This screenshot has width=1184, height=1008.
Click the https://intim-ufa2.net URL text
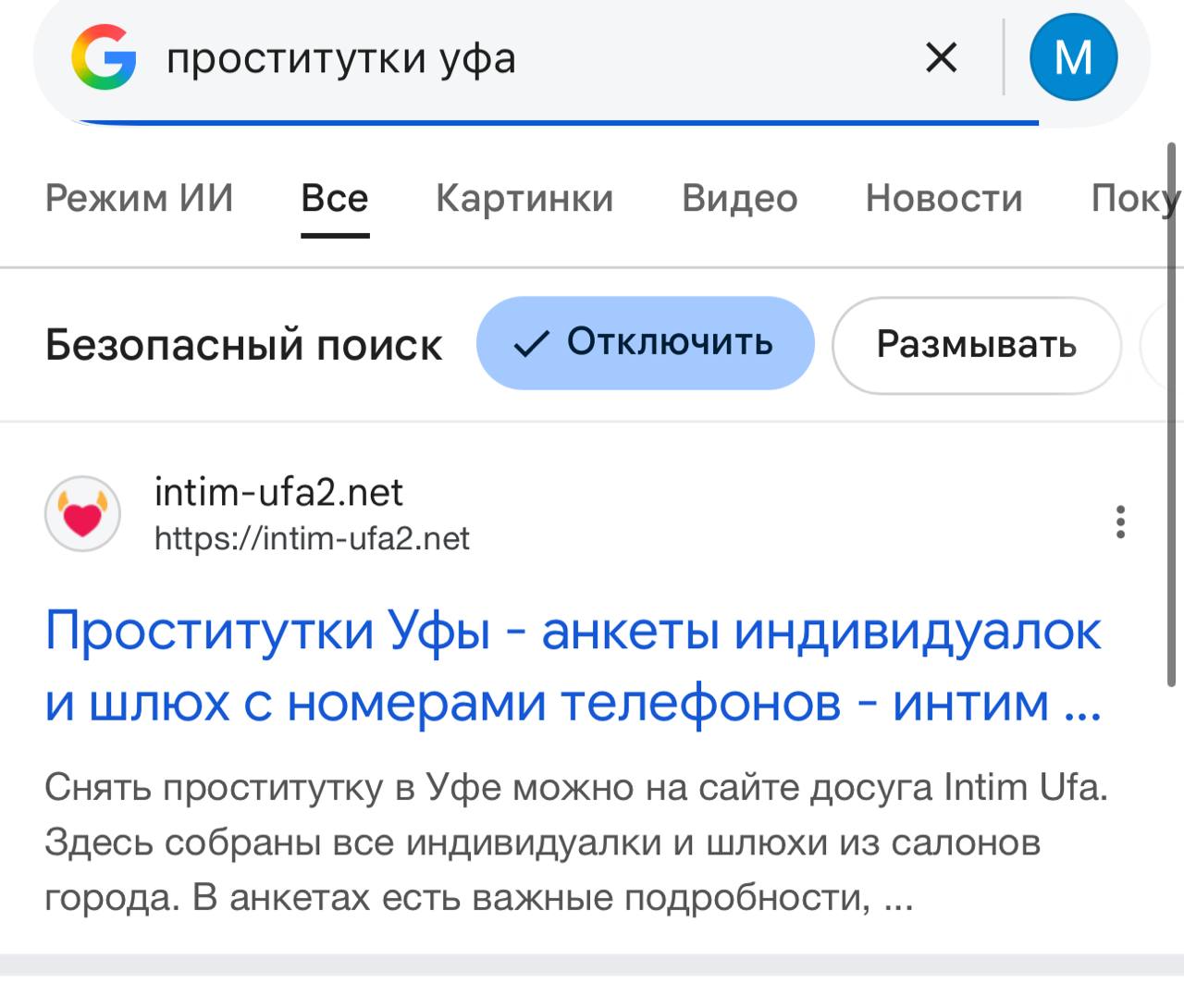312,538
